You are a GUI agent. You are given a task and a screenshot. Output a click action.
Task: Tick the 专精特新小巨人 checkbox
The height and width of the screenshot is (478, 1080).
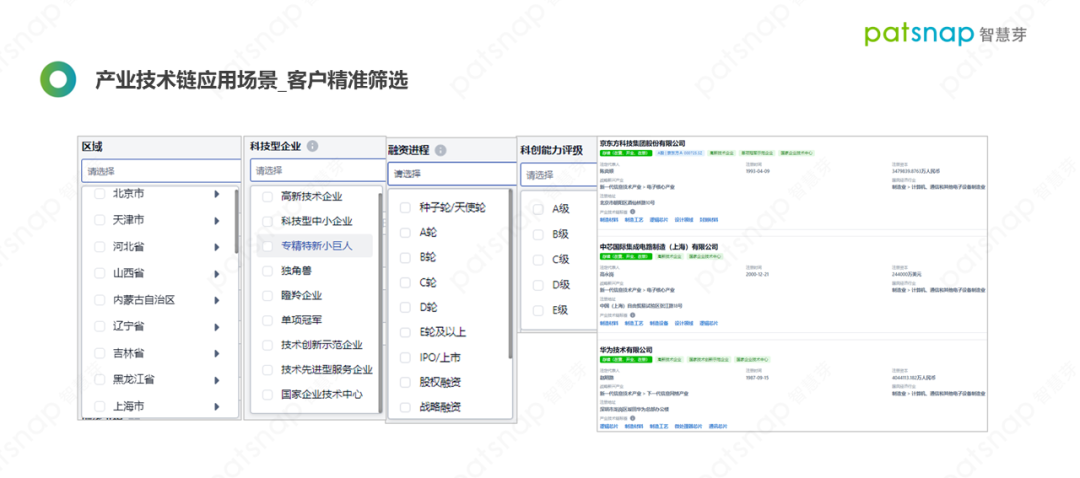[267, 245]
